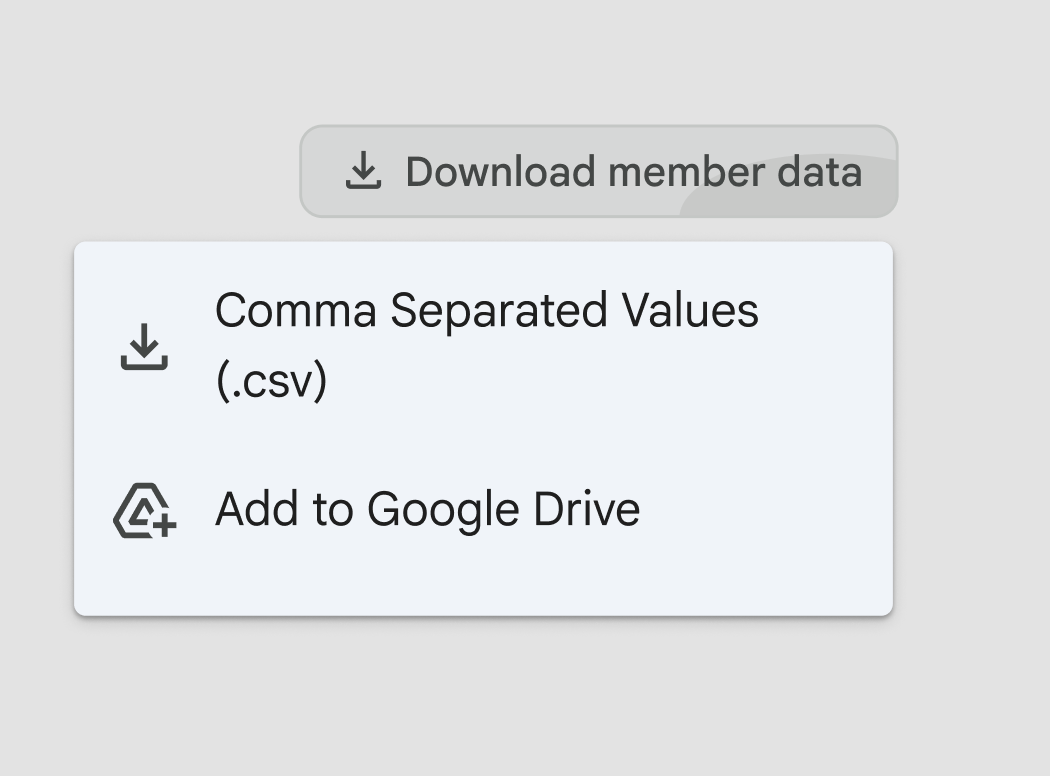Image resolution: width=1050 pixels, height=776 pixels.
Task: Click the icon left of the Download member data label
Action: click(363, 171)
